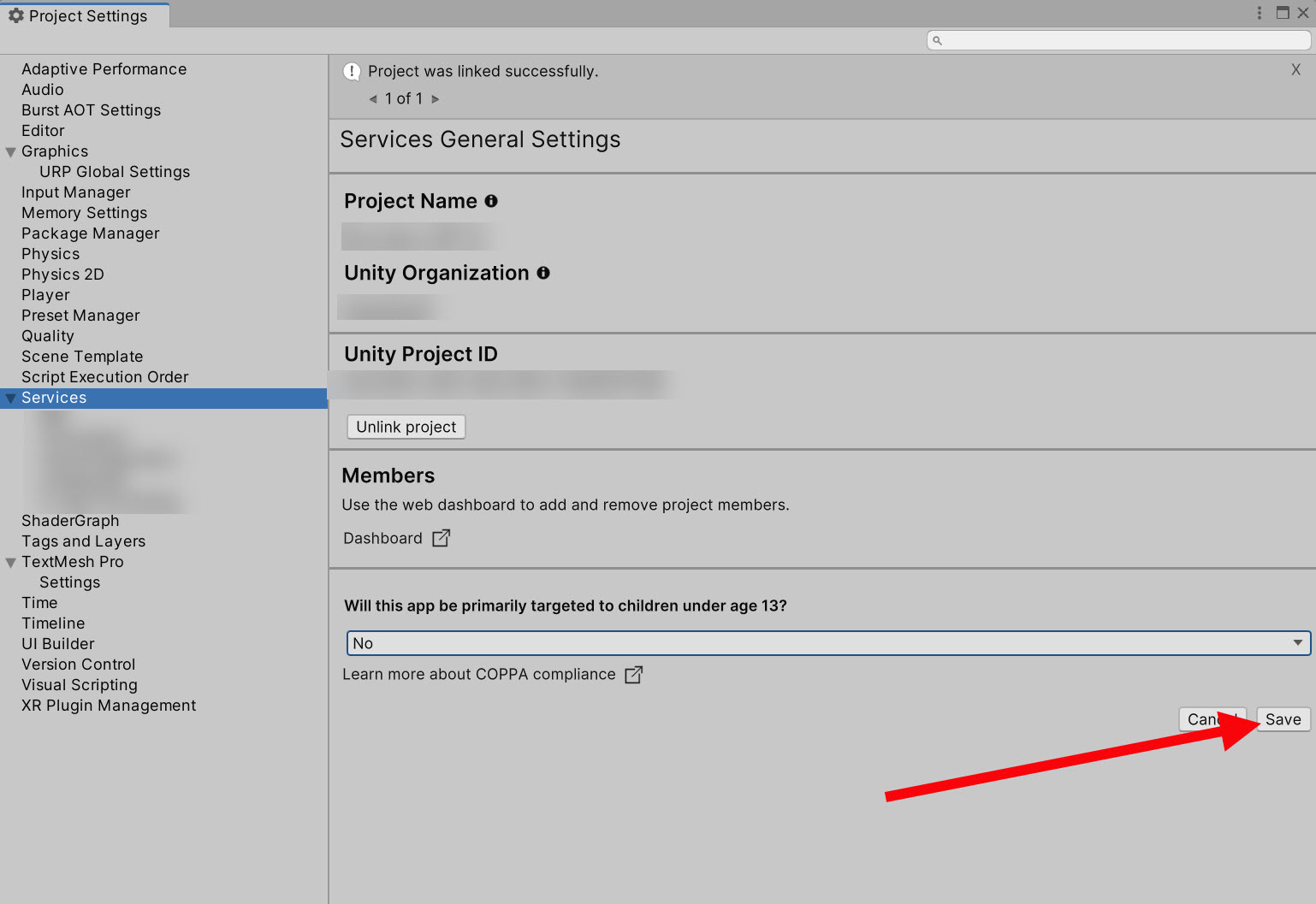The width and height of the screenshot is (1316, 904).
Task: Select Scene Template settings
Action: click(82, 357)
